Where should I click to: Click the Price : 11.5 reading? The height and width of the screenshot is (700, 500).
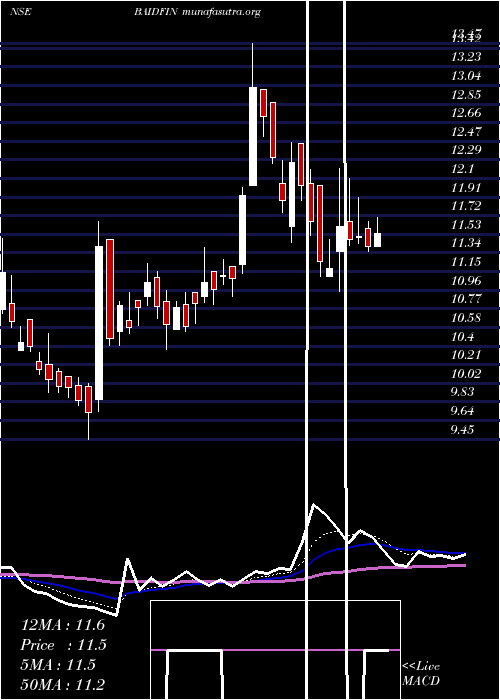[63, 645]
